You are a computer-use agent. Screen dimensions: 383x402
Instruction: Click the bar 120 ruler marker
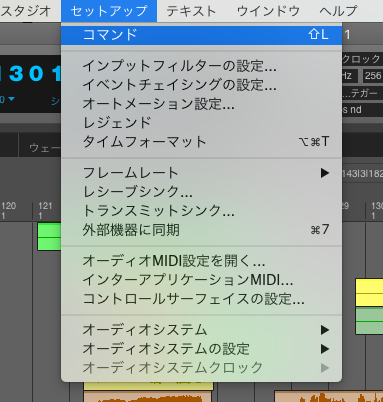[x=8, y=210]
